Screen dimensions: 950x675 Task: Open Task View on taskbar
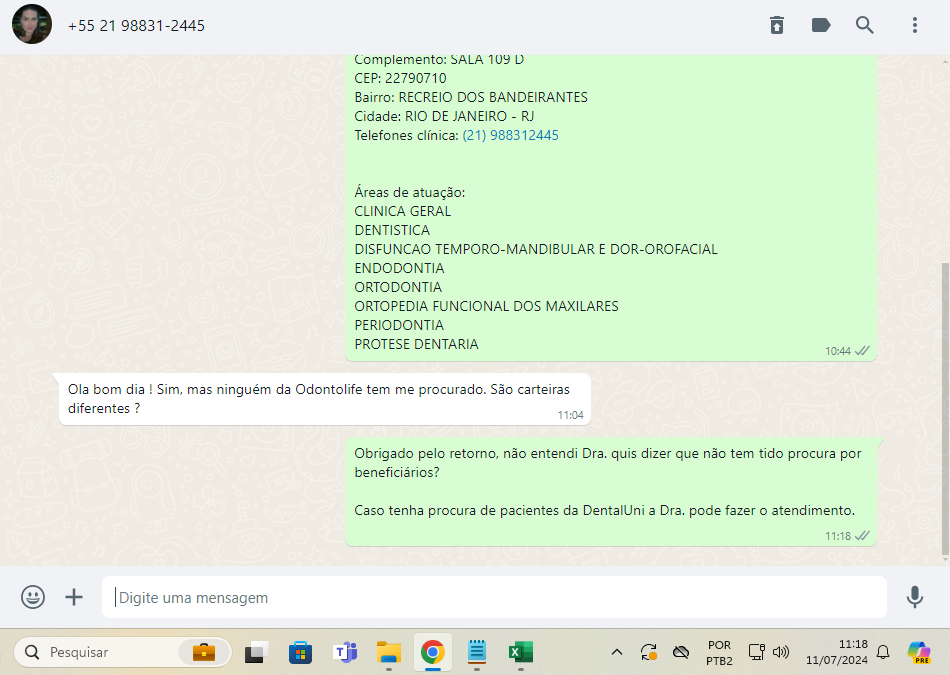click(x=256, y=652)
